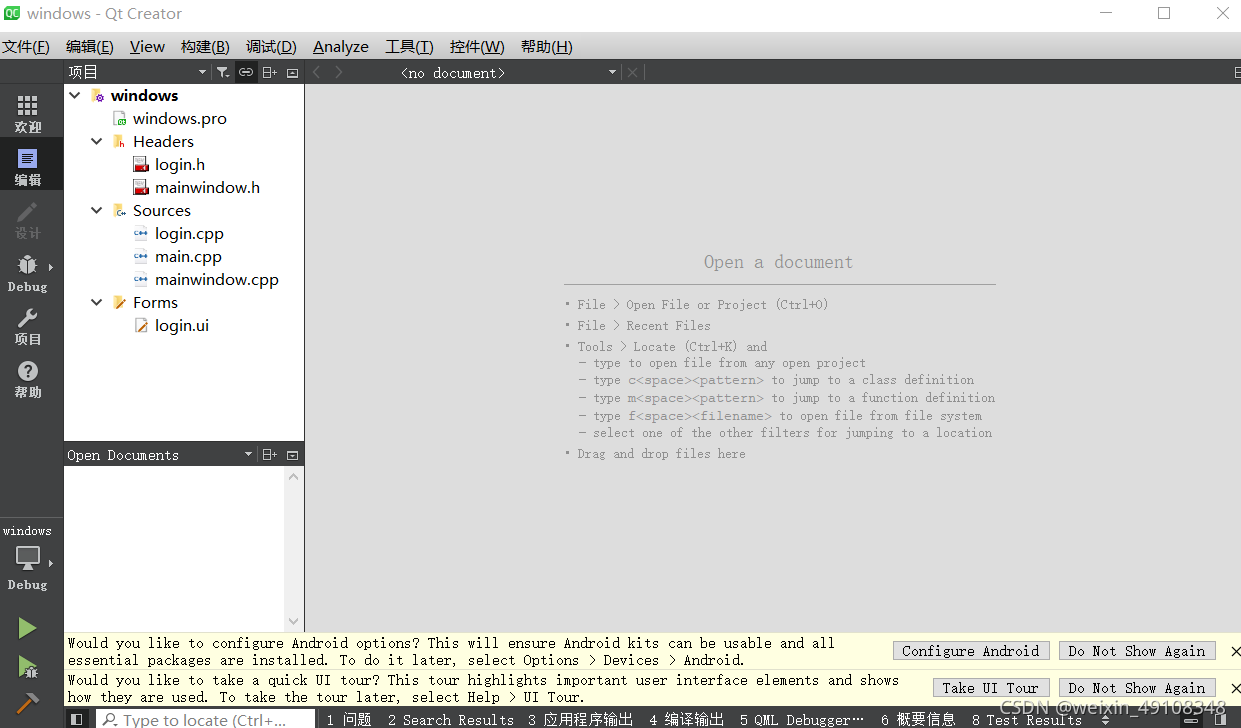Open the 3 应用程序输出 pane
Screen dimensions: 1241x728
coord(580,719)
